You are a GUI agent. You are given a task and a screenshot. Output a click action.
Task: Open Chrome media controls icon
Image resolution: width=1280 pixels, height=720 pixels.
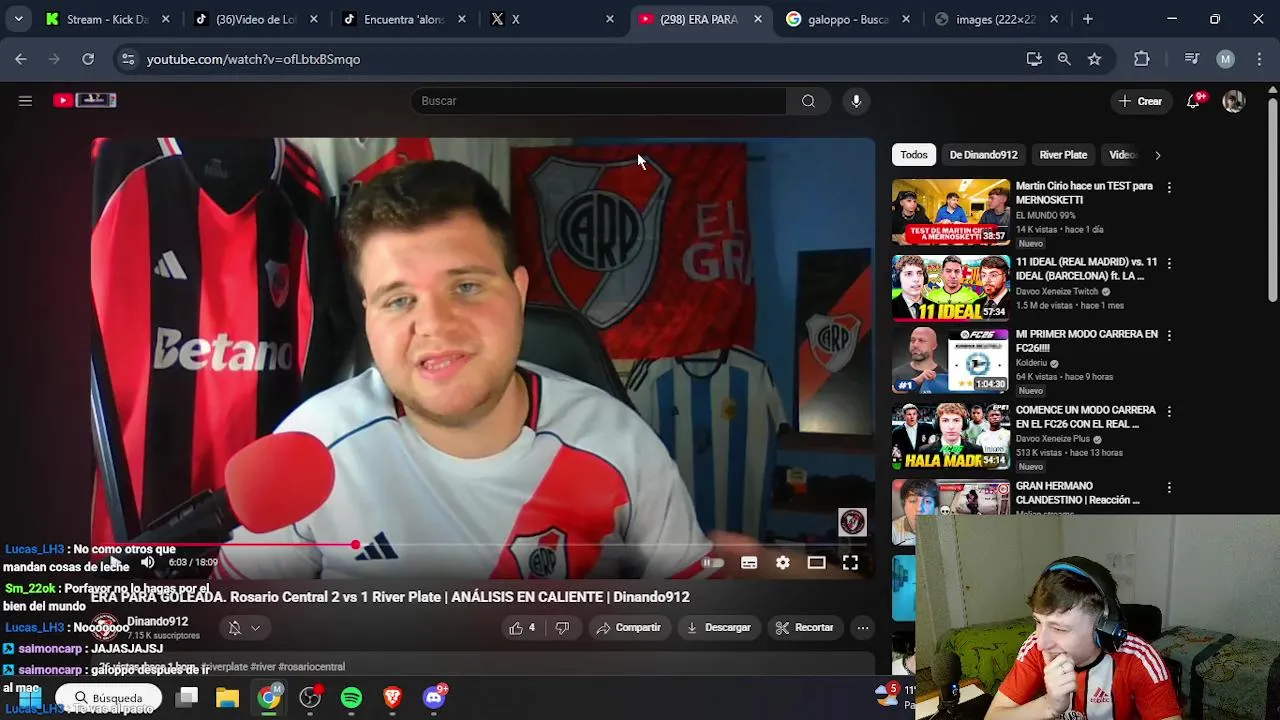point(1192,59)
